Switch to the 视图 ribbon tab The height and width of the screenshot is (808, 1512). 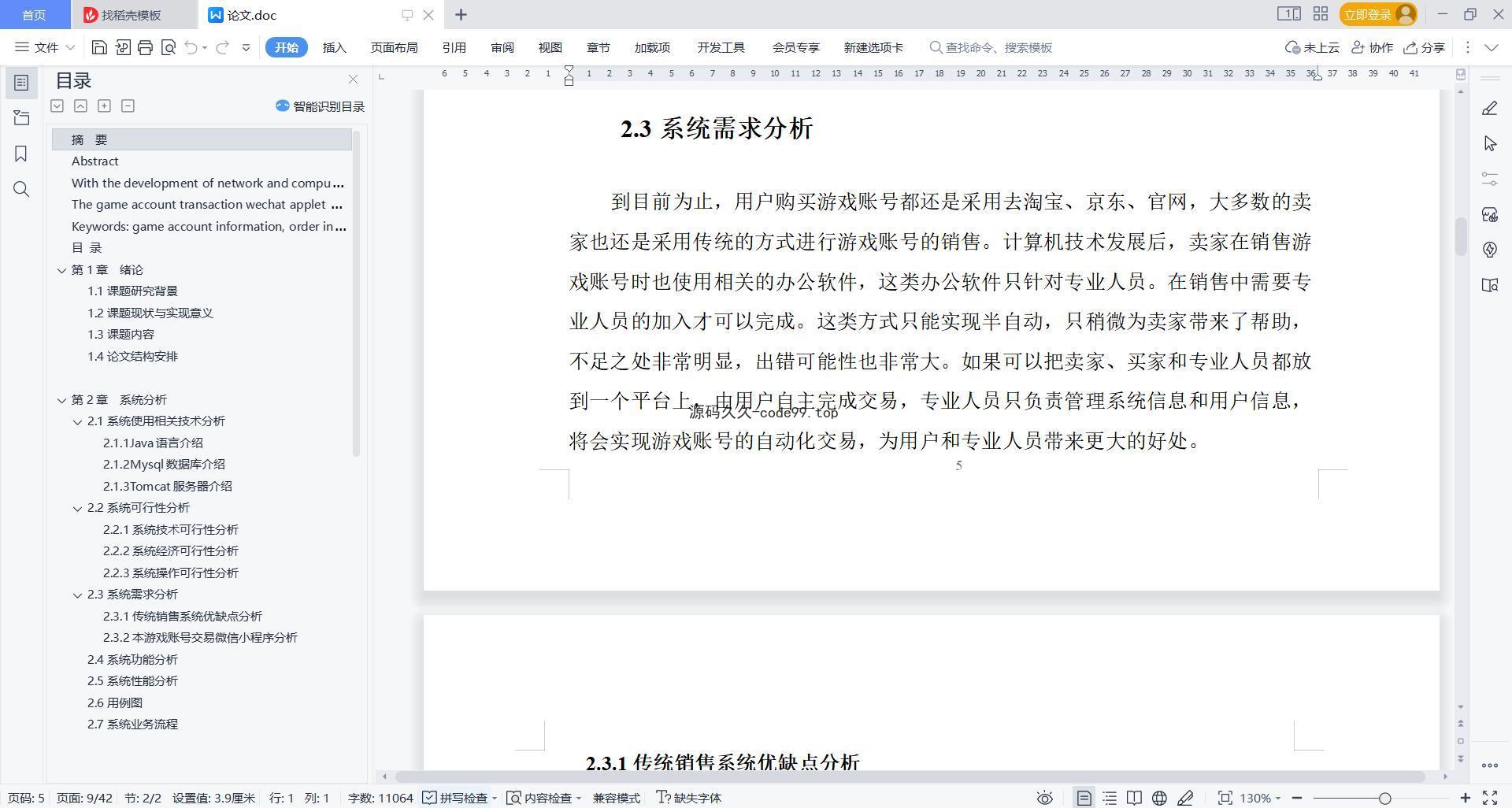pyautogui.click(x=550, y=47)
